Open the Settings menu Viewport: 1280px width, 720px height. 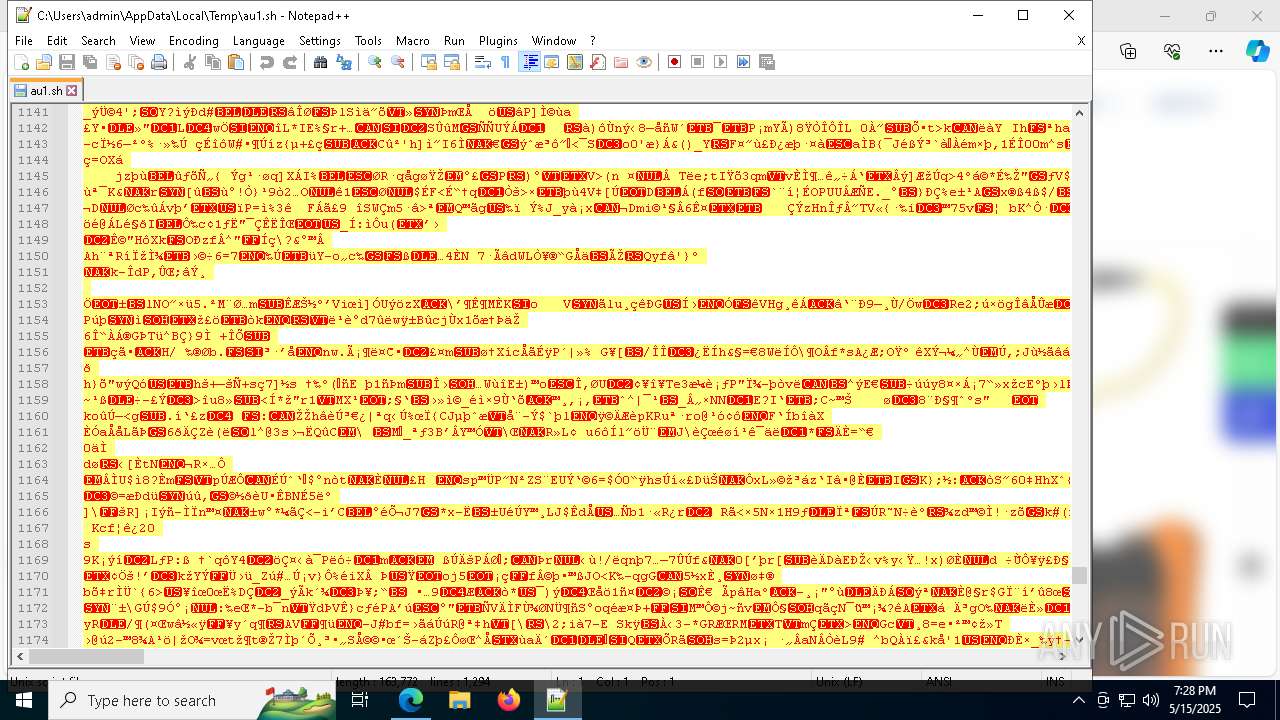320,40
